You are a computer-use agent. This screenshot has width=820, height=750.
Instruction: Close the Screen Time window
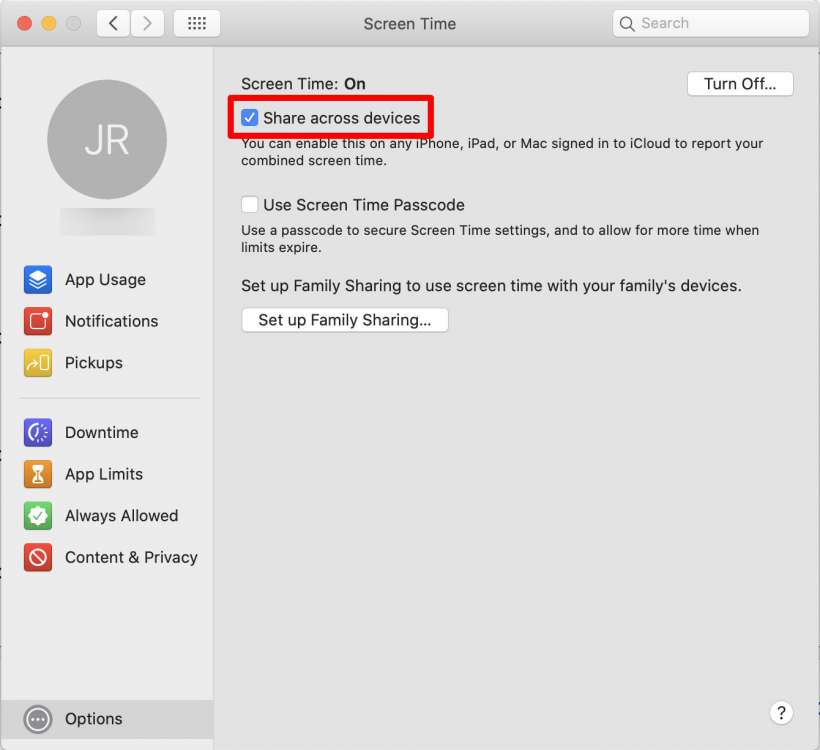coord(24,24)
